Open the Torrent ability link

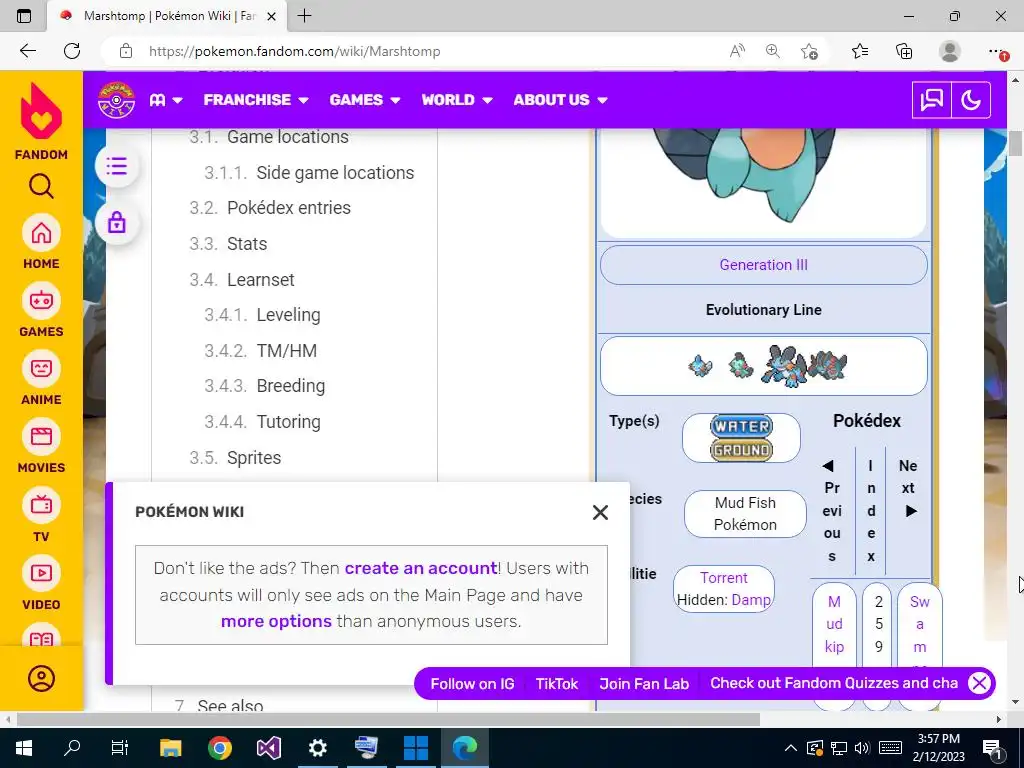(x=724, y=578)
